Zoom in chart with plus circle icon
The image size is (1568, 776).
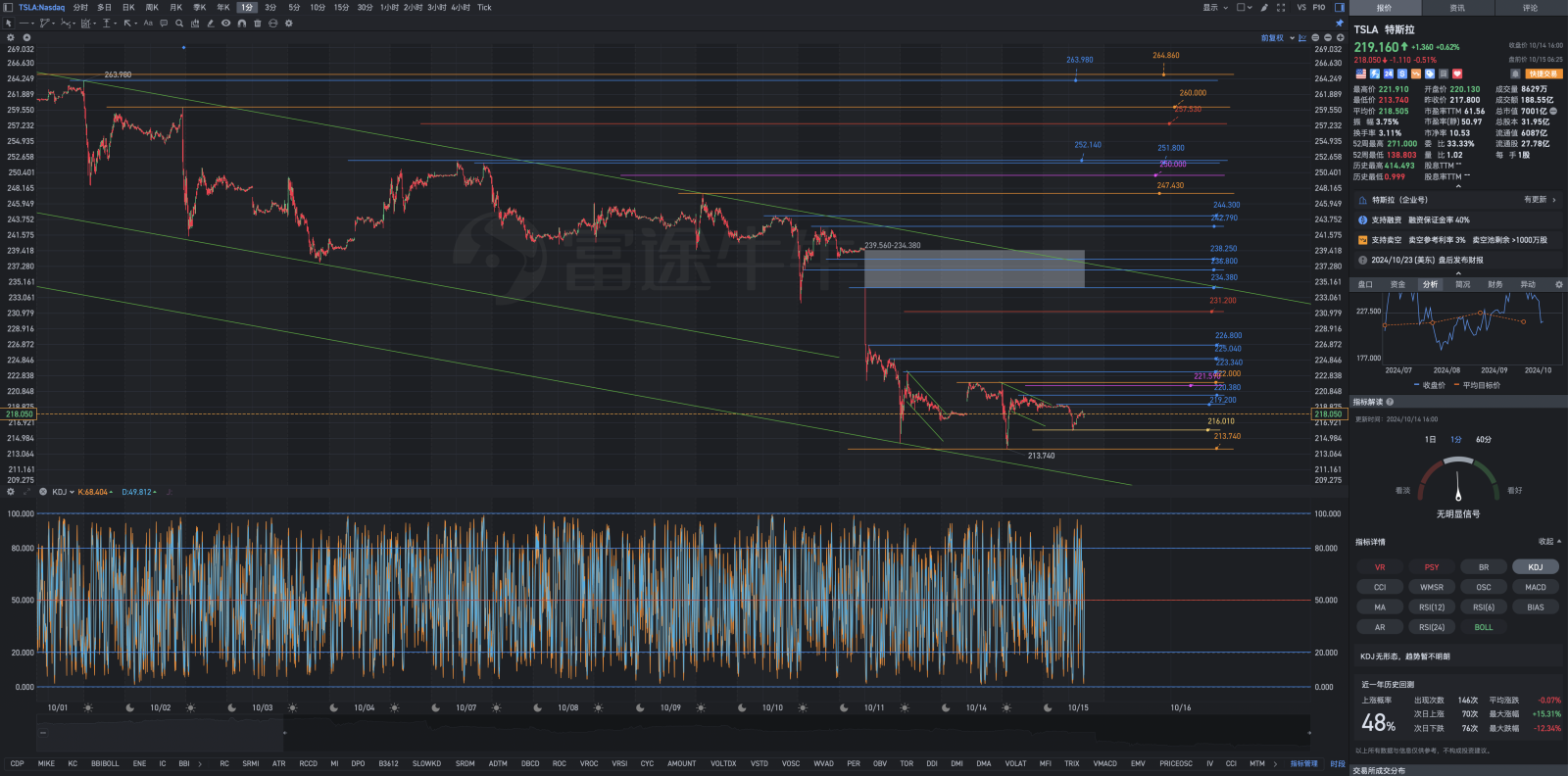pyautogui.click(x=1341, y=37)
